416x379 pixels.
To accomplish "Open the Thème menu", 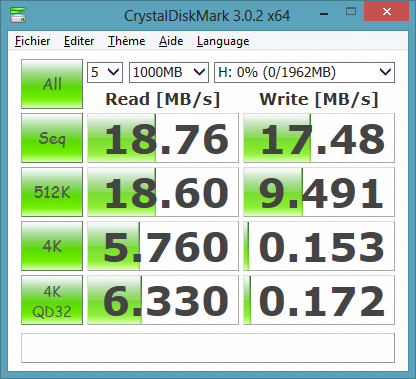I will [x=126, y=41].
